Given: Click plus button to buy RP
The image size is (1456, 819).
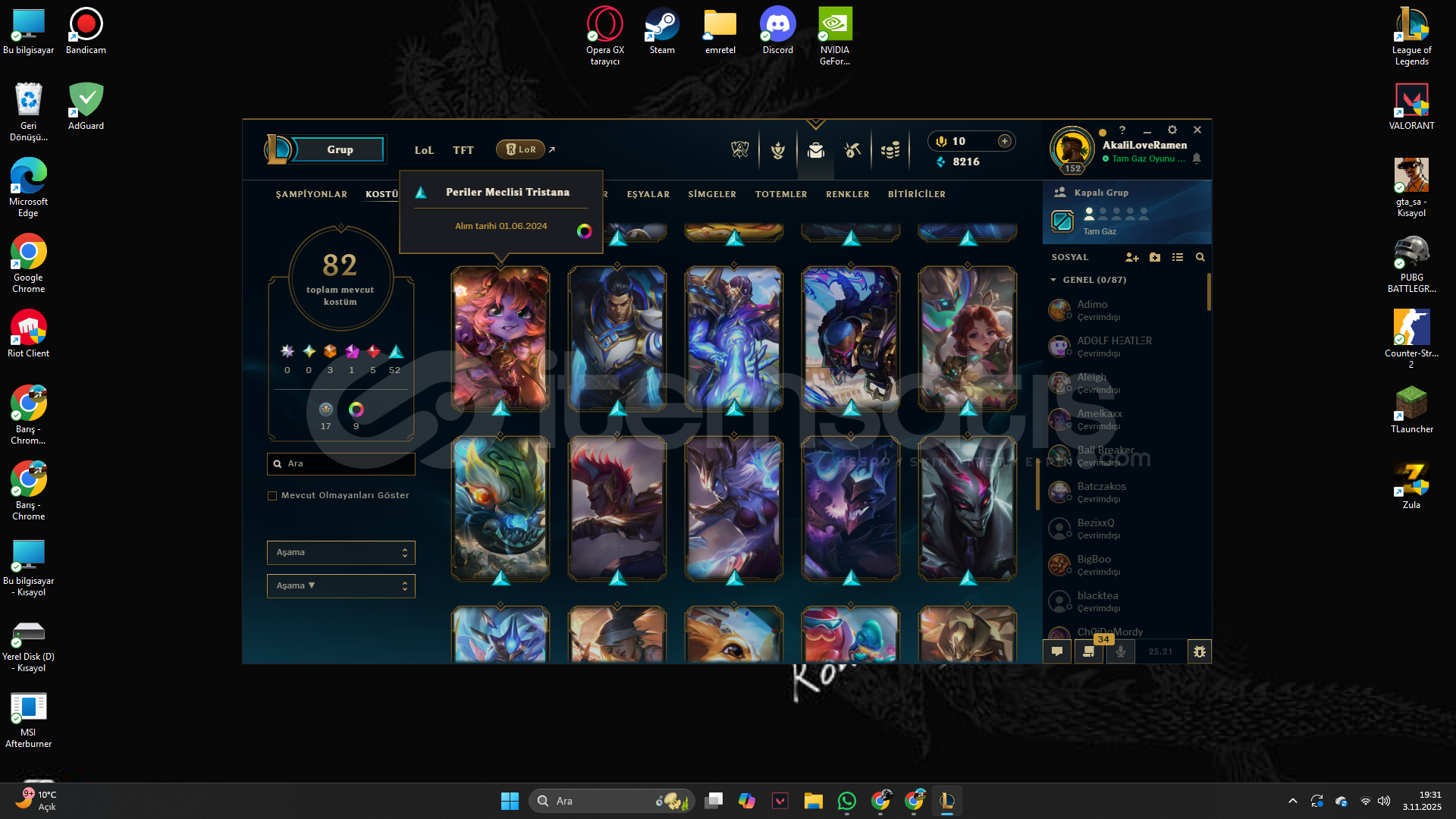Looking at the screenshot, I should pyautogui.click(x=1004, y=141).
